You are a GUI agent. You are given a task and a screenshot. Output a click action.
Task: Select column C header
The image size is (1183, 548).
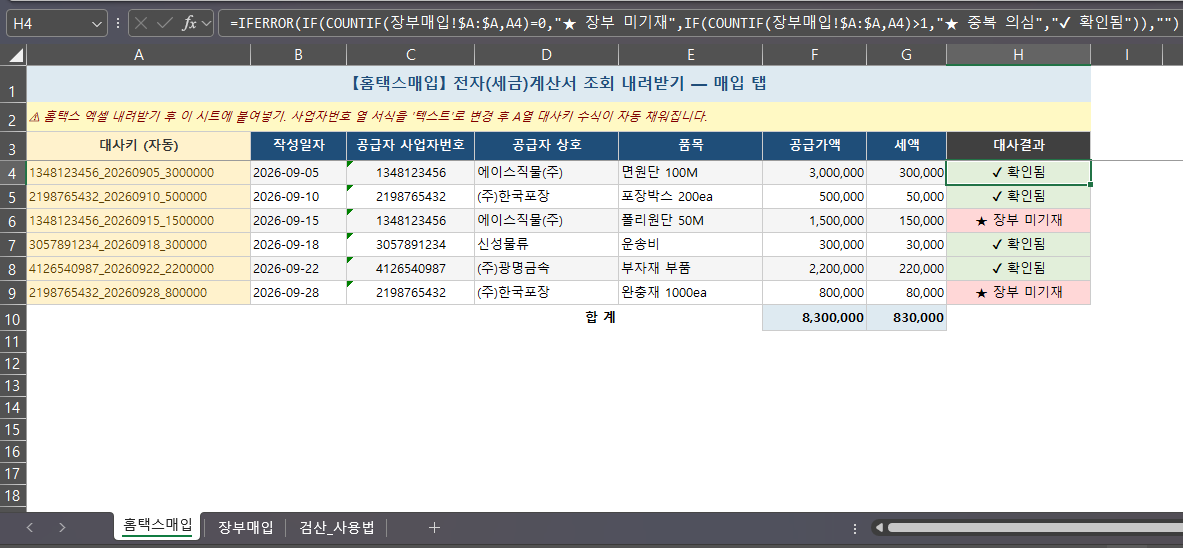(410, 54)
